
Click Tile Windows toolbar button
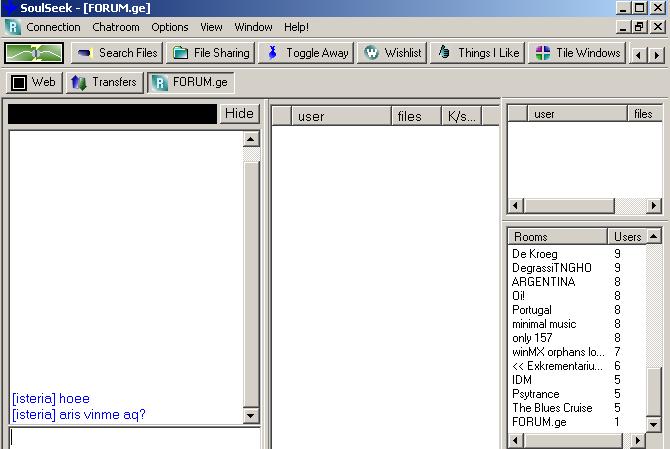[x=577, y=53]
